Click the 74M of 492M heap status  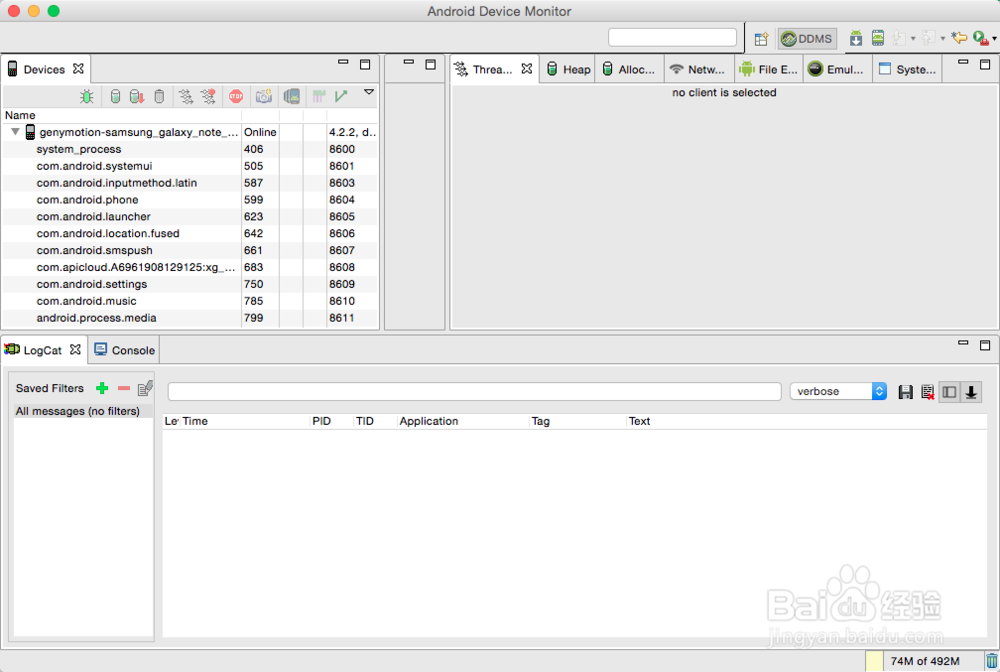[925, 661]
